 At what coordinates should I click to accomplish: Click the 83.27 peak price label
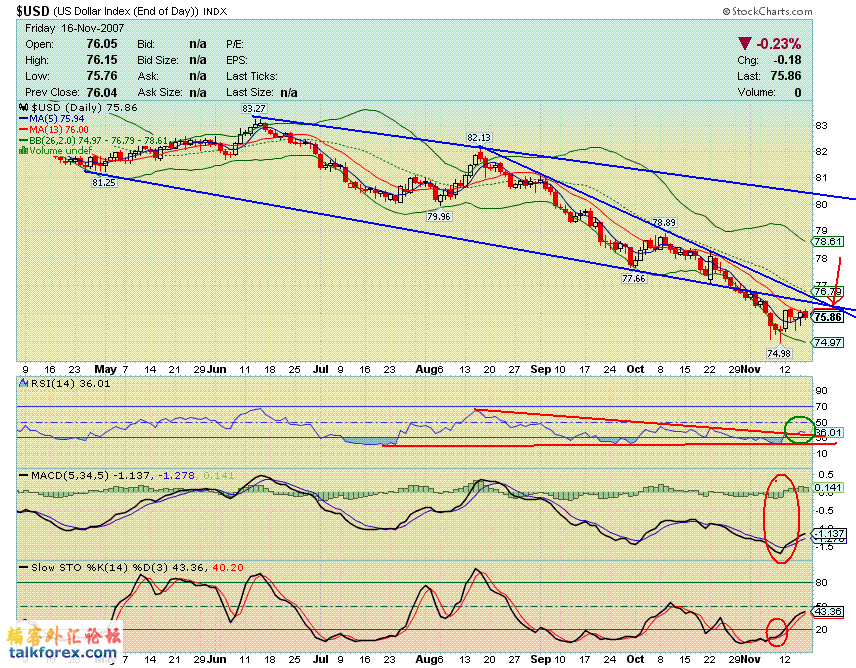pos(253,109)
